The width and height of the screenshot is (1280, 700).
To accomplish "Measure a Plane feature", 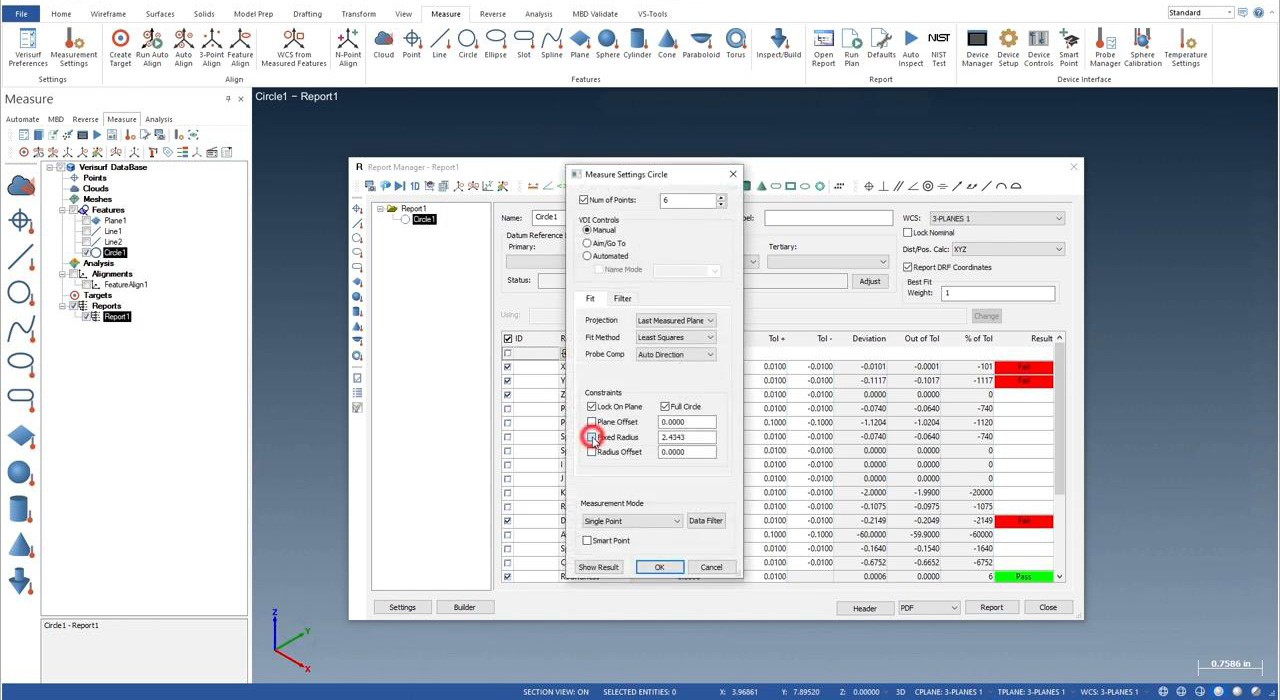I will (x=580, y=44).
